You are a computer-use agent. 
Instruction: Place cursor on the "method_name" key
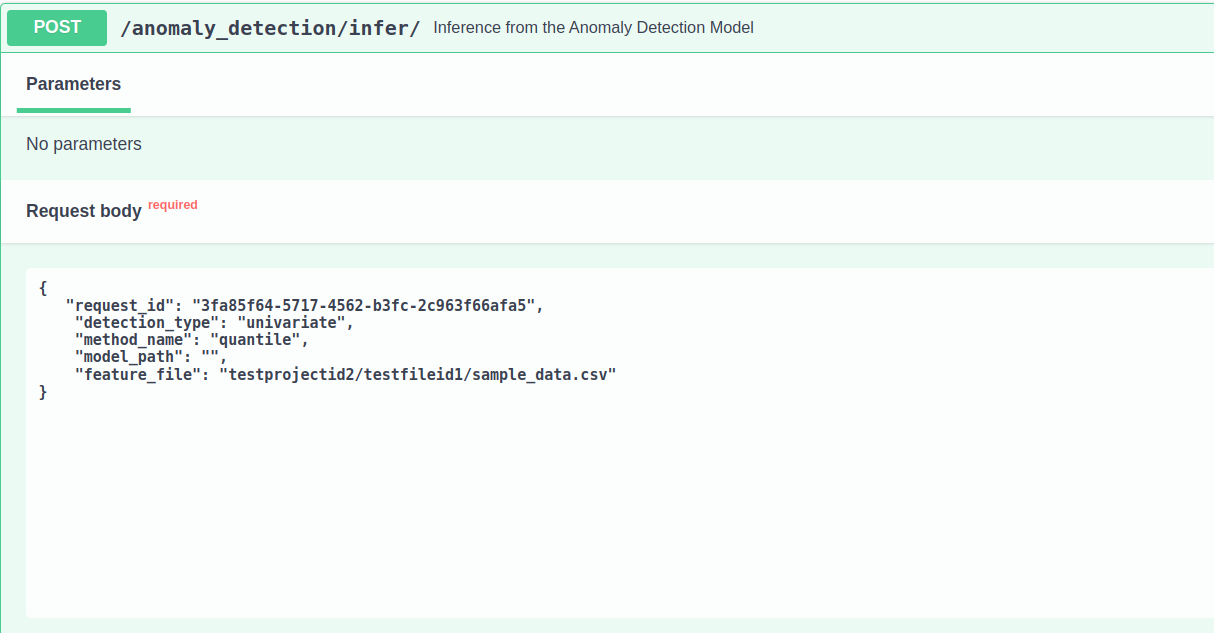(137, 340)
